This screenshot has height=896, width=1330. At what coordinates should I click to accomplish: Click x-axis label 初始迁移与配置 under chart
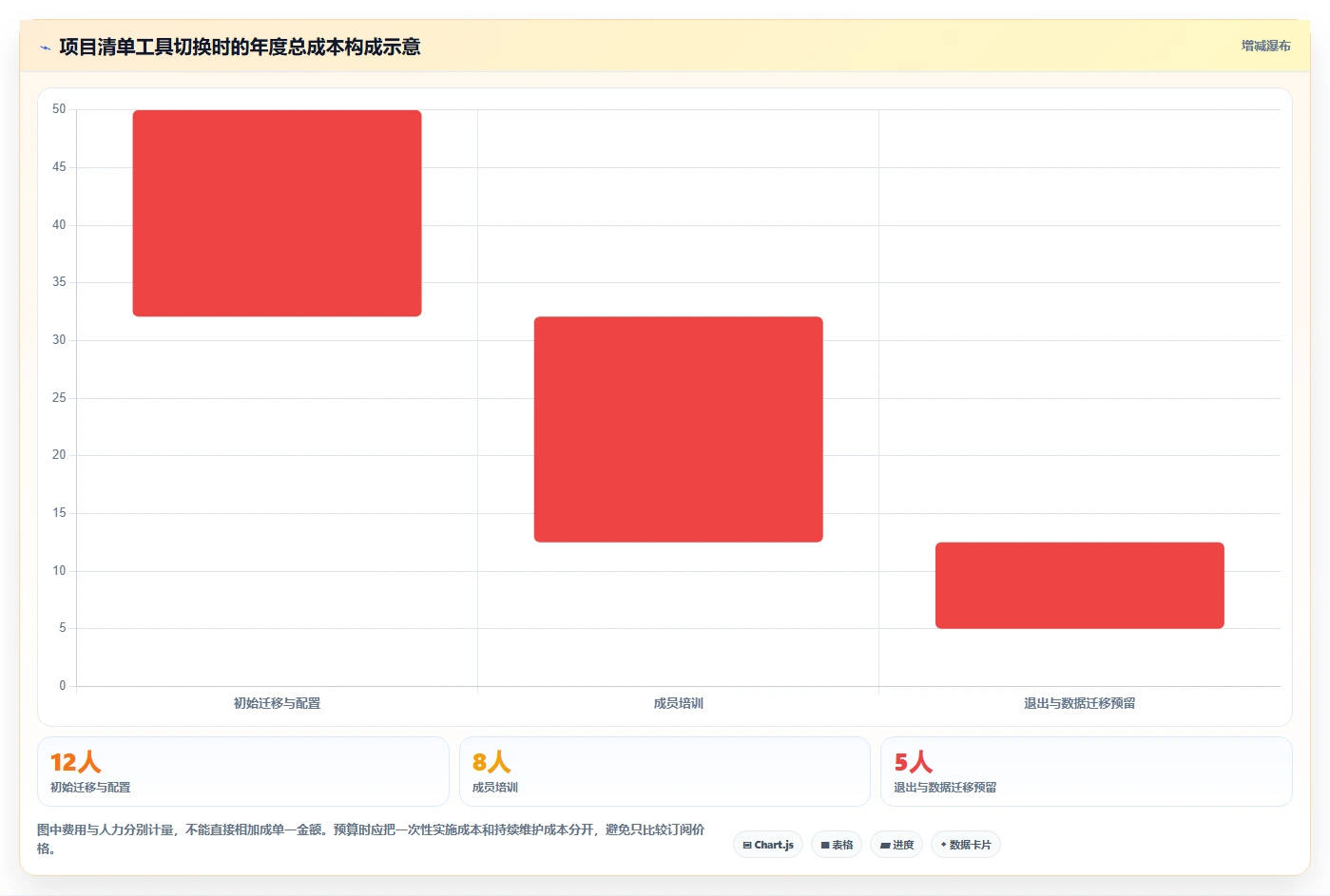coord(277,703)
